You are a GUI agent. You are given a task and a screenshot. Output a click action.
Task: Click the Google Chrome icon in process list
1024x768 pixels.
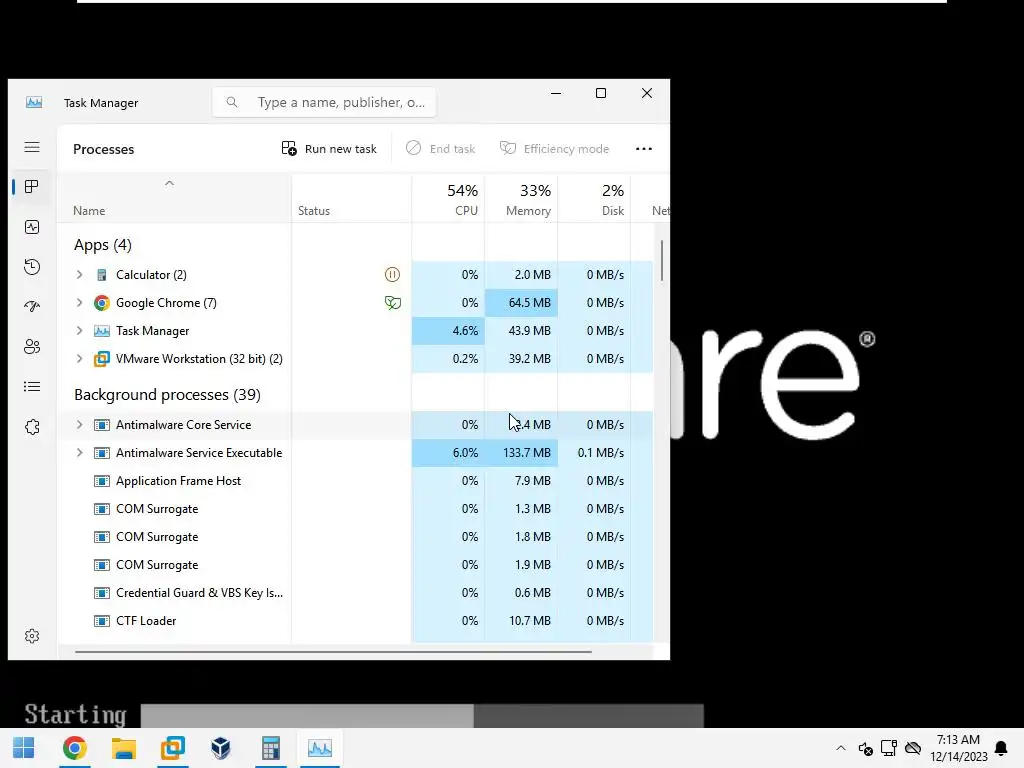point(102,303)
